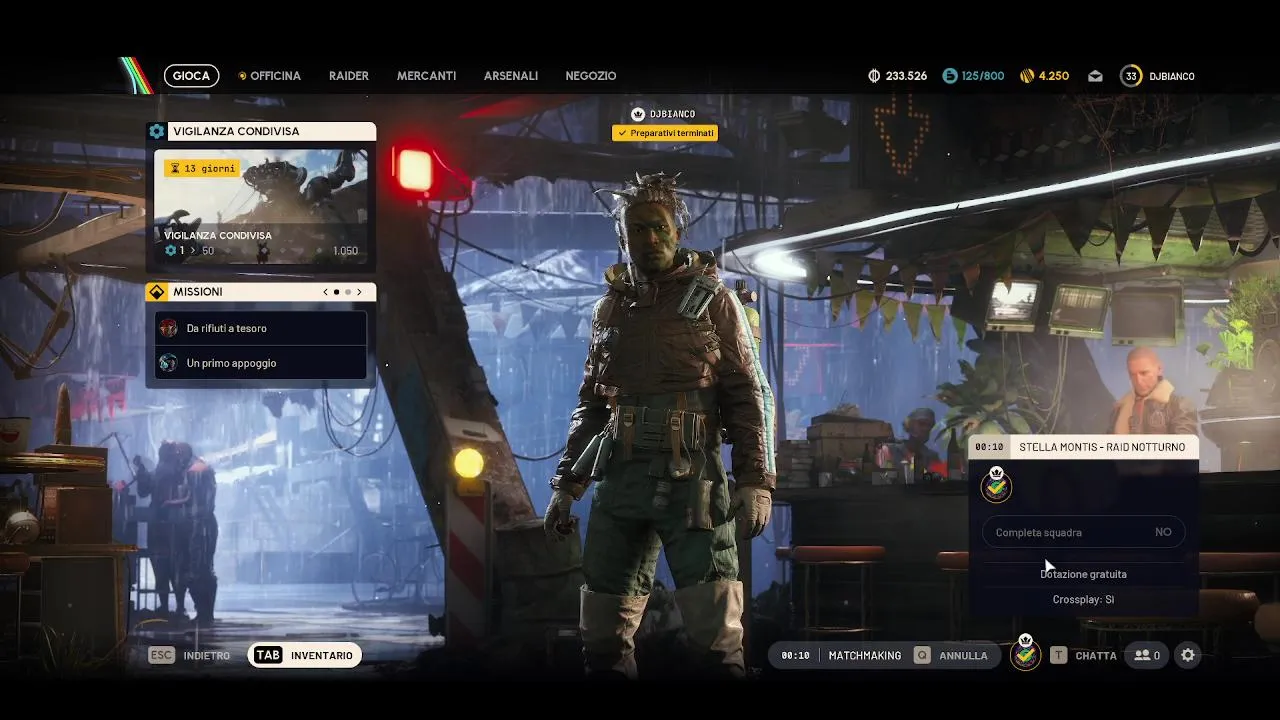
Task: Open the friends list icon
Action: point(1146,655)
